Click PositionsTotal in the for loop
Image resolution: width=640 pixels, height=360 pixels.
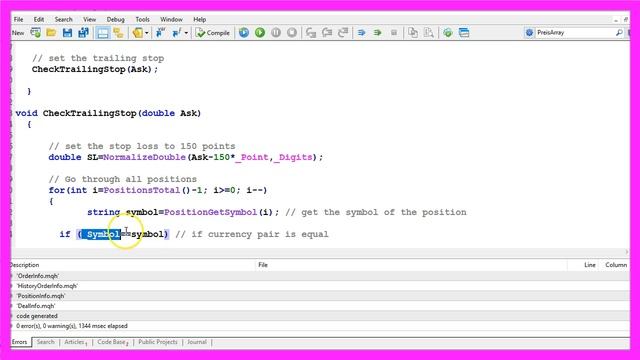[142, 190]
